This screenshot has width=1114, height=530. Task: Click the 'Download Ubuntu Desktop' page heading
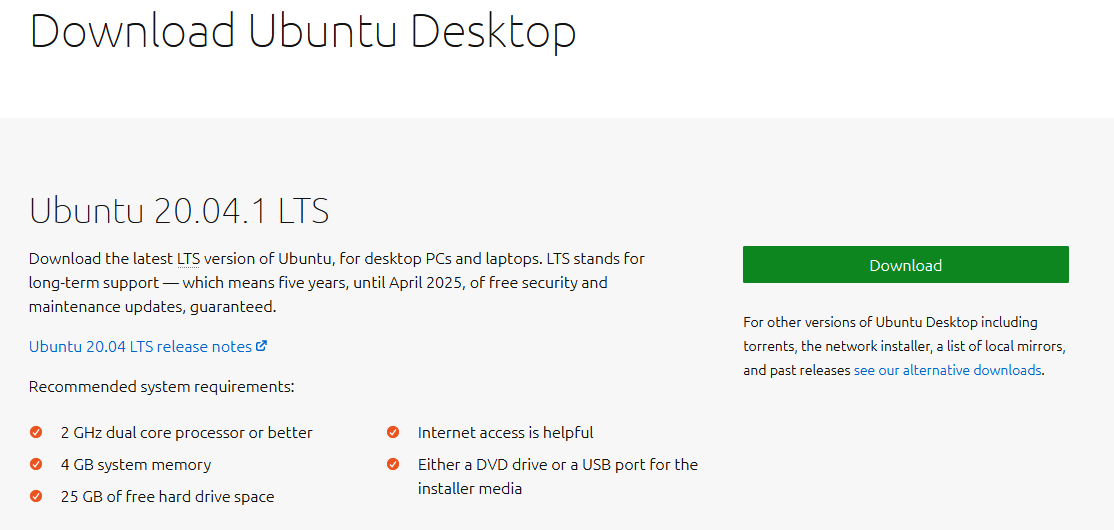[x=302, y=30]
